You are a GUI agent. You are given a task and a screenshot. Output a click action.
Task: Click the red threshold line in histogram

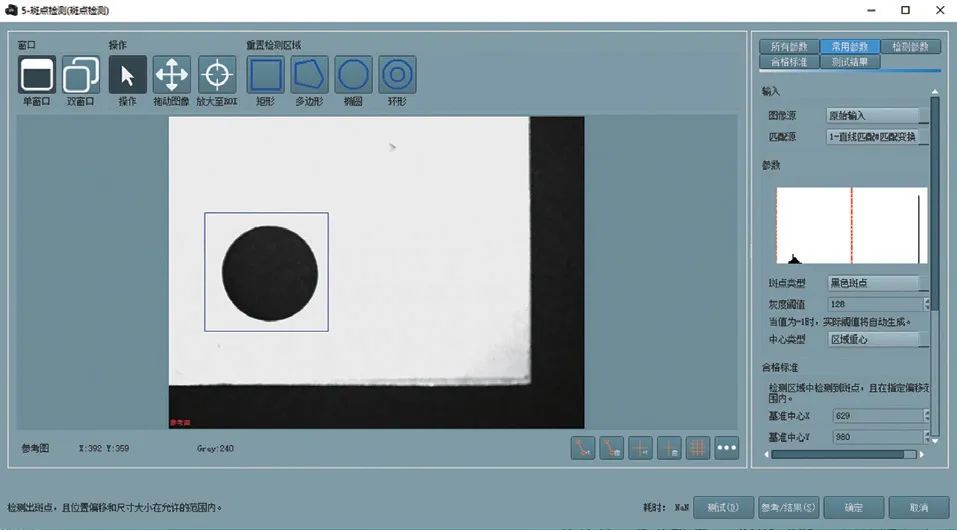(851, 225)
